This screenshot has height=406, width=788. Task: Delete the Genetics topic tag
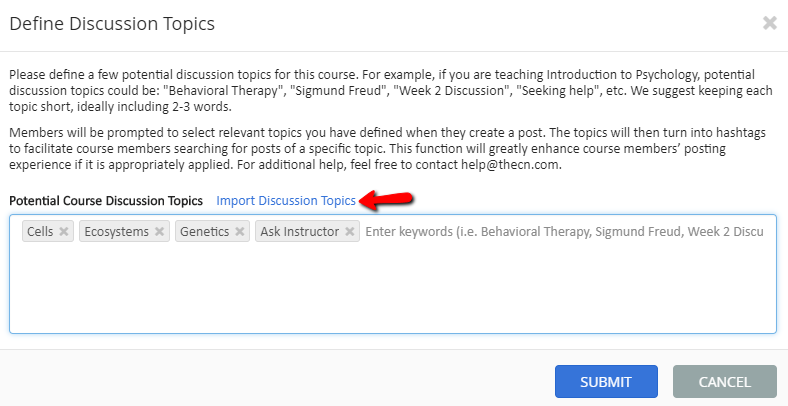click(x=240, y=231)
